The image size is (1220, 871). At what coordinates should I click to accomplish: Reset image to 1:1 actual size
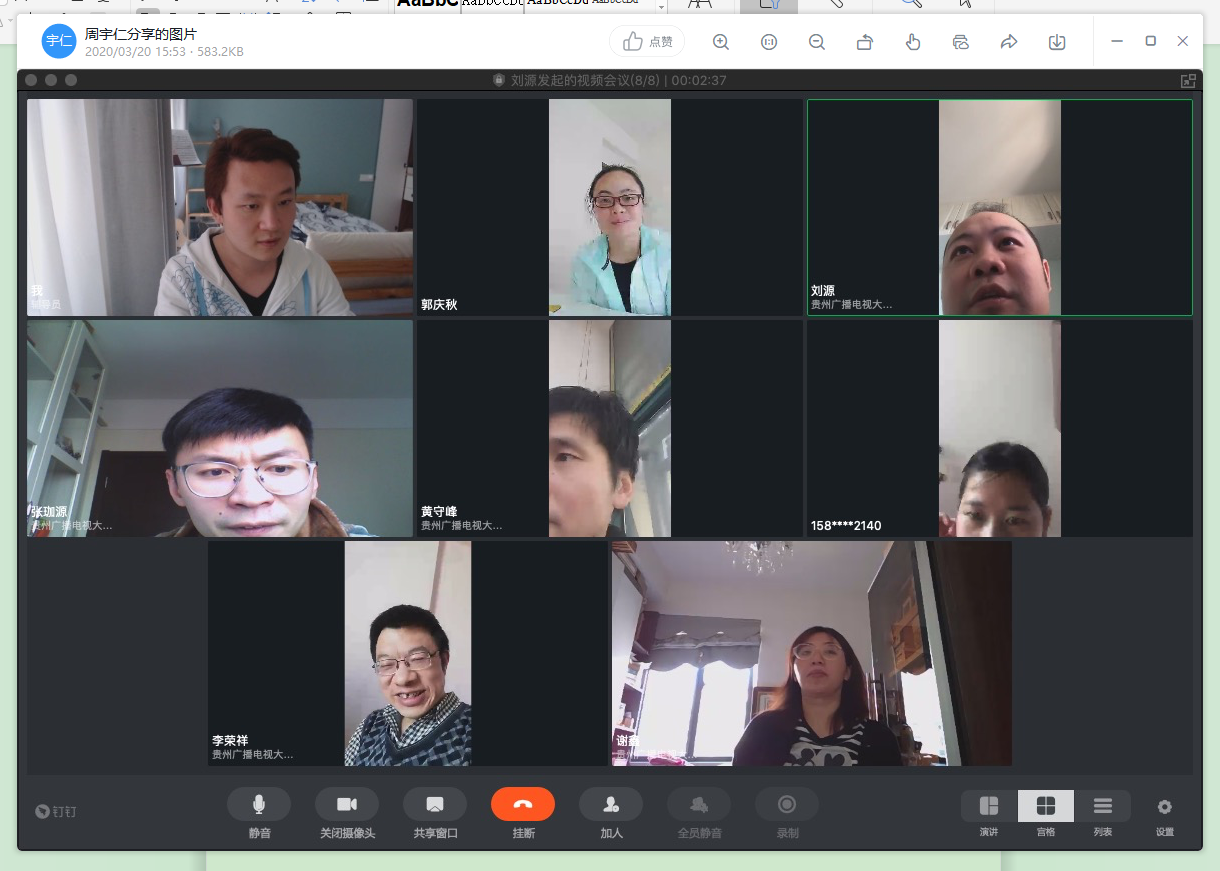(769, 42)
